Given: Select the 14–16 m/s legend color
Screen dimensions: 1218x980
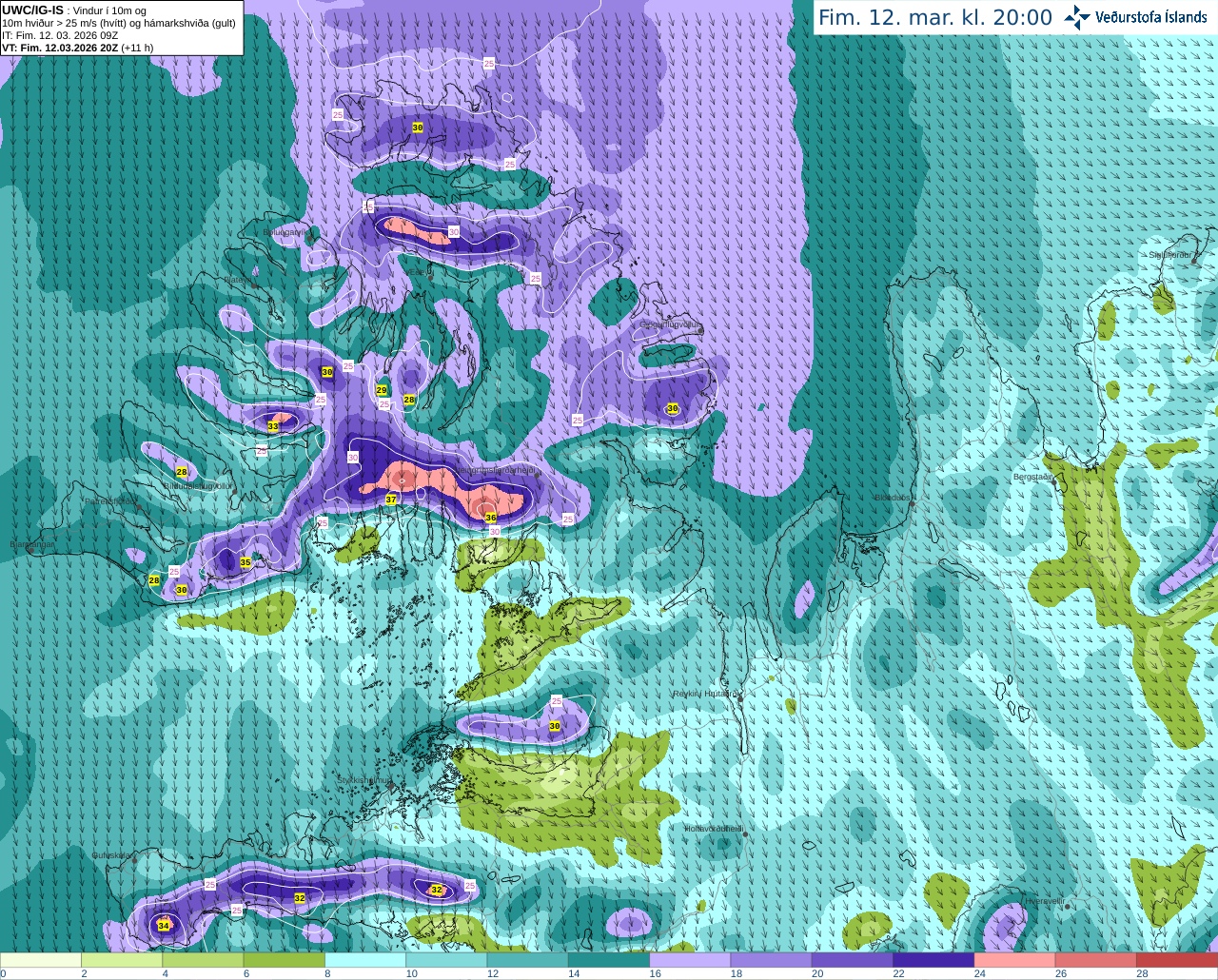Looking at the screenshot, I should [609, 960].
